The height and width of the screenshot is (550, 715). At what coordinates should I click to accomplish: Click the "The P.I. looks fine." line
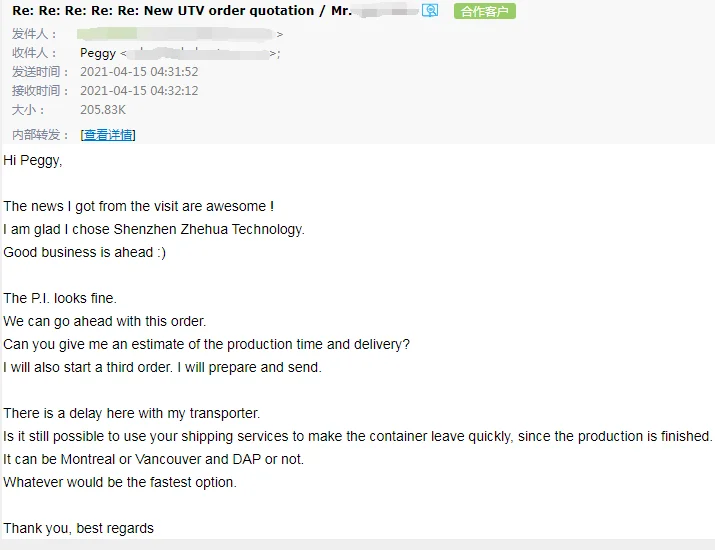point(60,298)
